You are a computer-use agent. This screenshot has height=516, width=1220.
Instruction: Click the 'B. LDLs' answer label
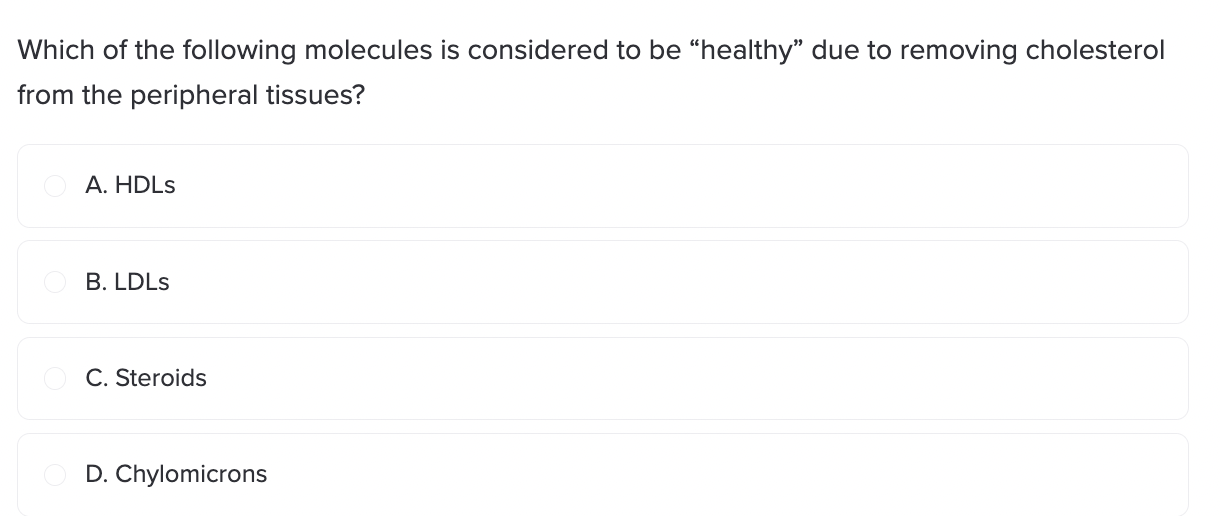(127, 282)
